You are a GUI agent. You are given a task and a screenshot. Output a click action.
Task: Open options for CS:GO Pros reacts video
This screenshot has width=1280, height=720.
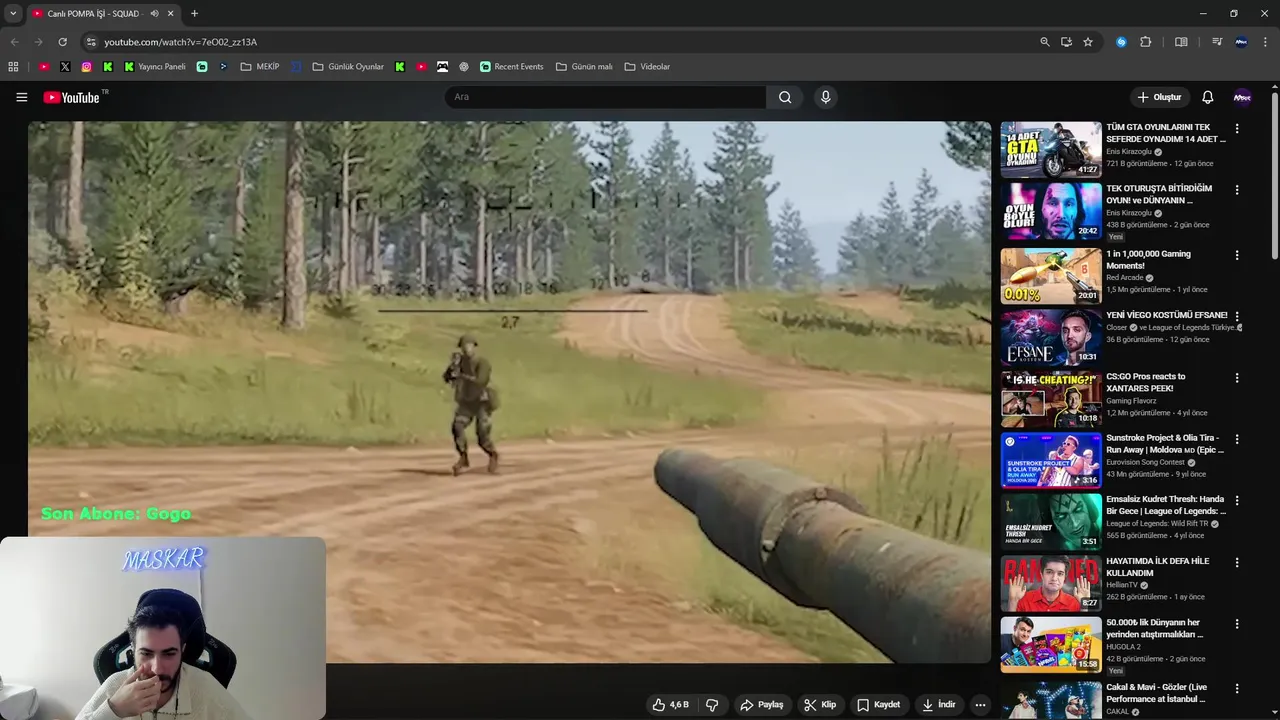[1237, 378]
